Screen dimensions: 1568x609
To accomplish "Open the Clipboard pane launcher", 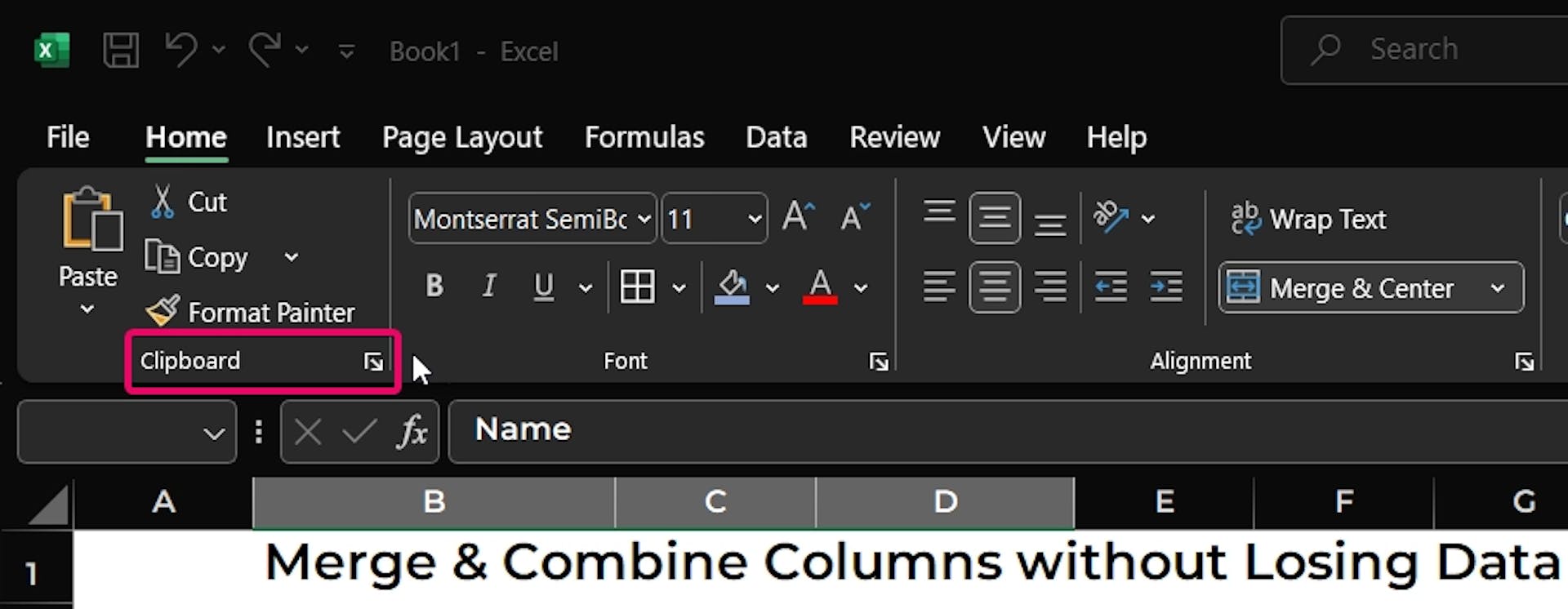I will pyautogui.click(x=373, y=362).
